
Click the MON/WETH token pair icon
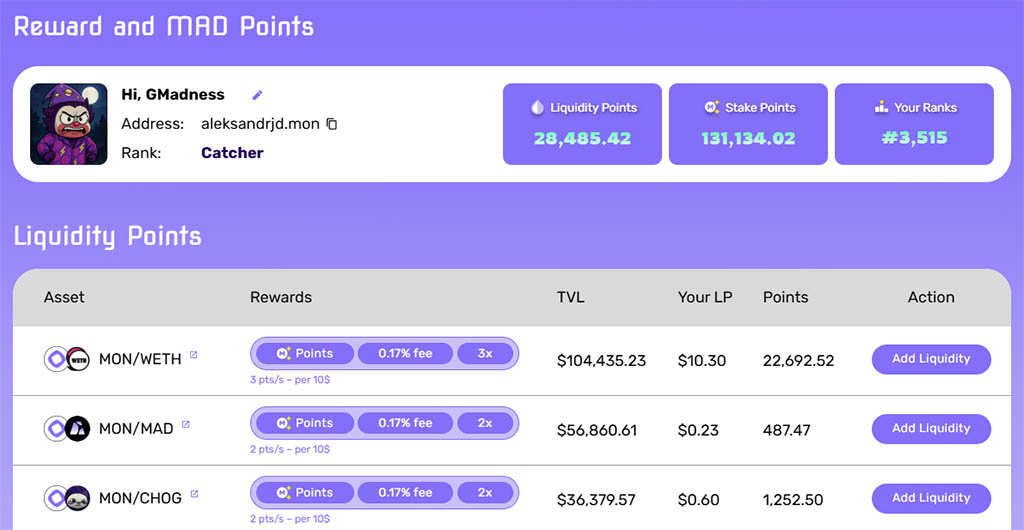pyautogui.click(x=67, y=359)
